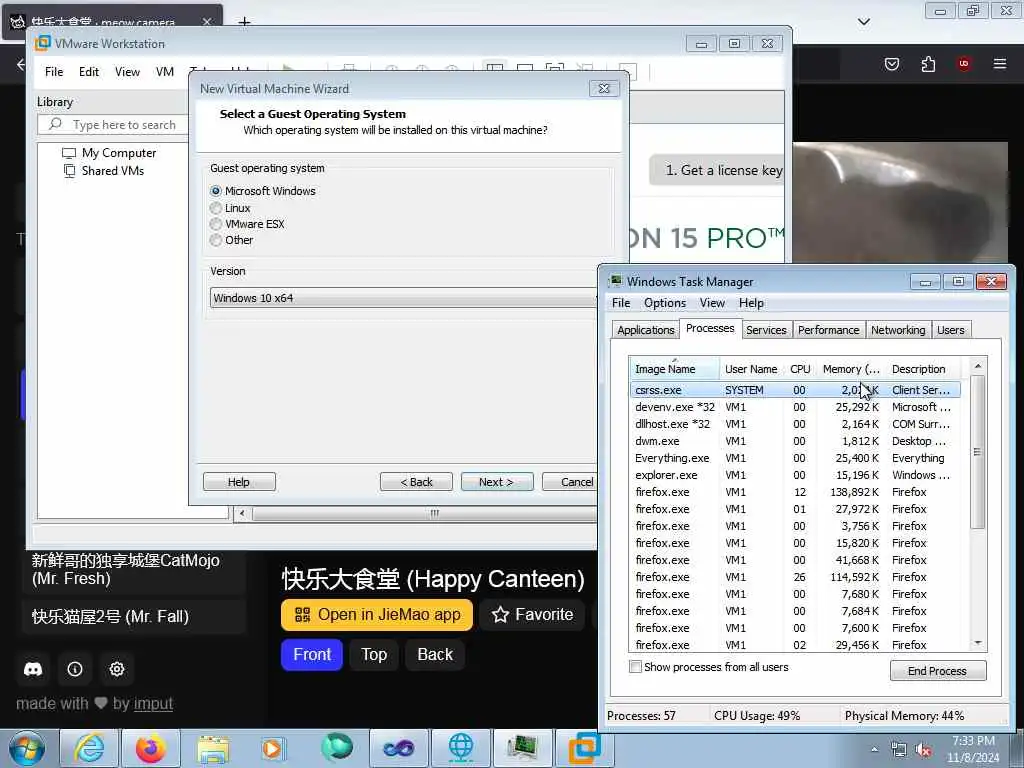Open Firefox's Pocket save icon
Screen dimensions: 1024x768
coord(891,64)
